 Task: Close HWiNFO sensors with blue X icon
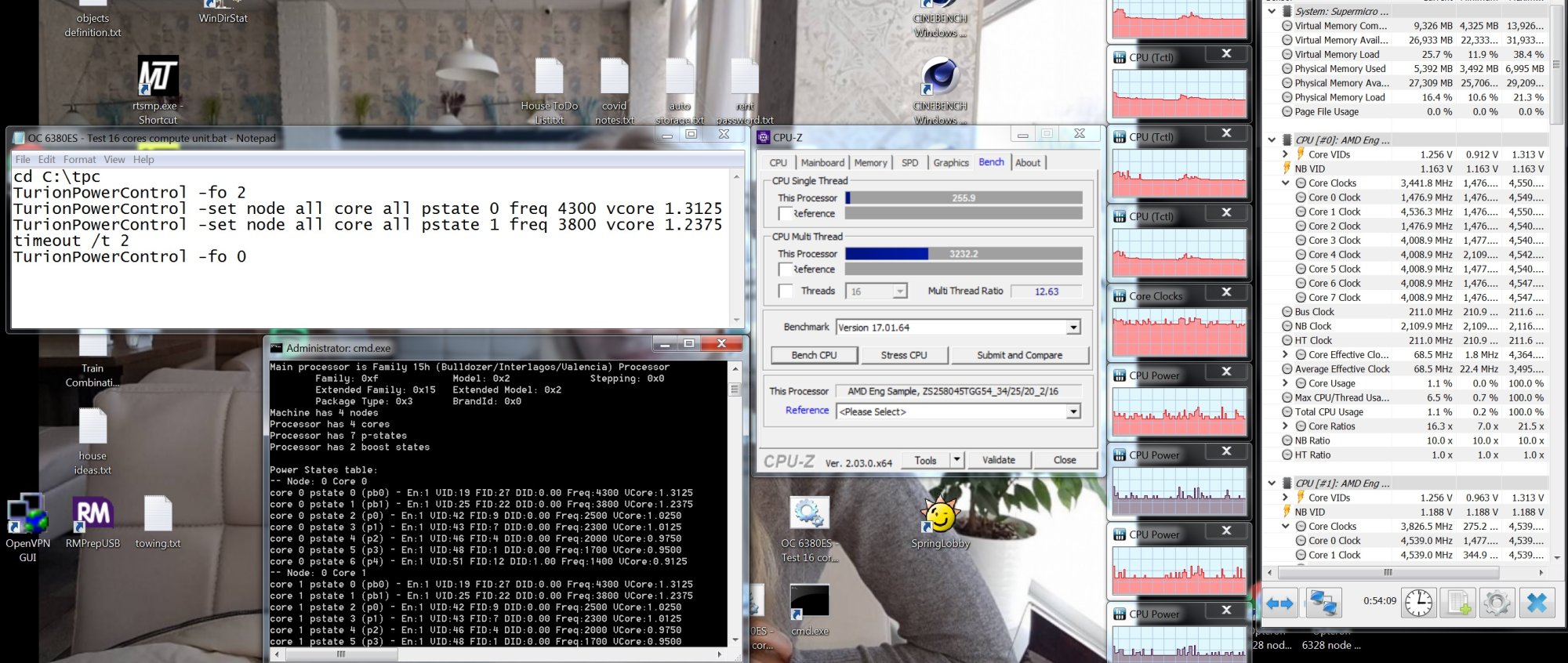1537,603
